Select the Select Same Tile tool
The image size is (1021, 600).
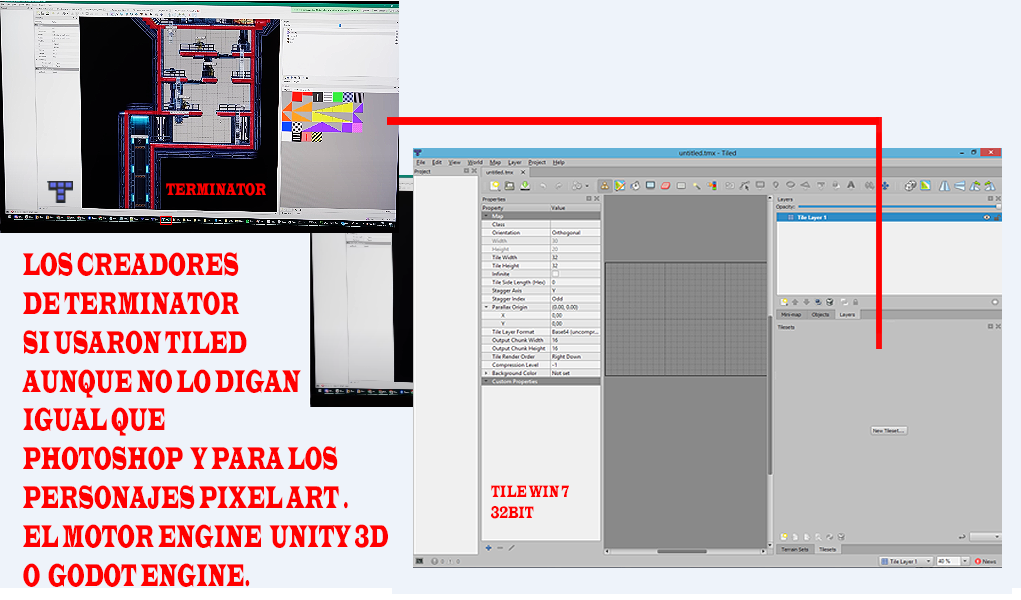pyautogui.click(x=712, y=186)
